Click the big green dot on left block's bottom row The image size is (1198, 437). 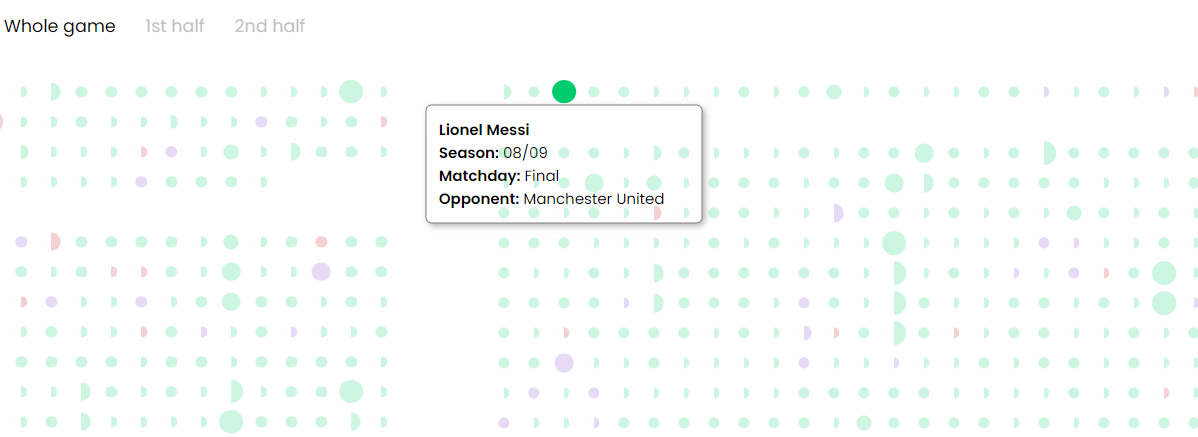(231, 421)
